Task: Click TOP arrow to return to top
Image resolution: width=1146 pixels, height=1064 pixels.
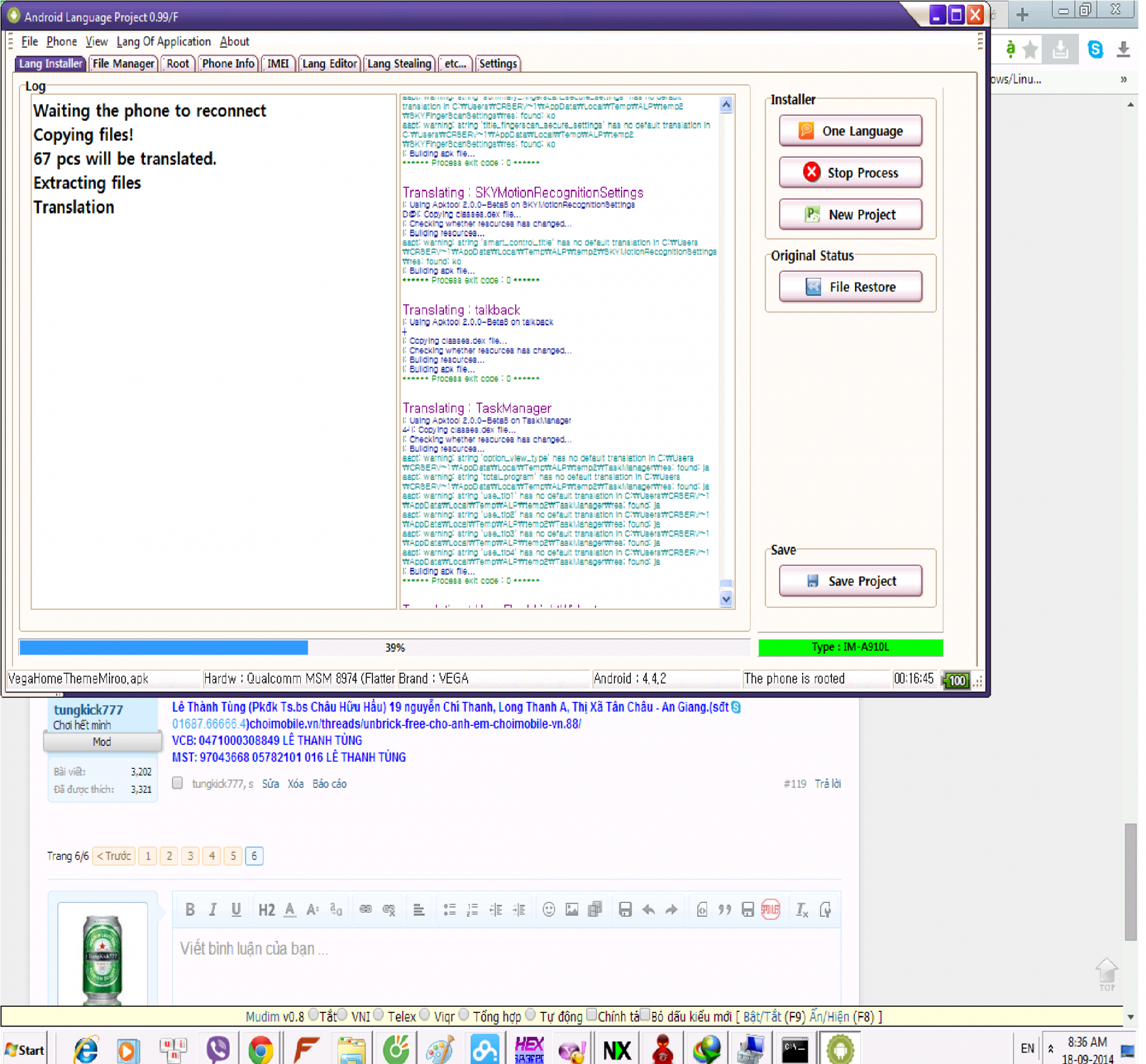Action: pyautogui.click(x=1106, y=973)
